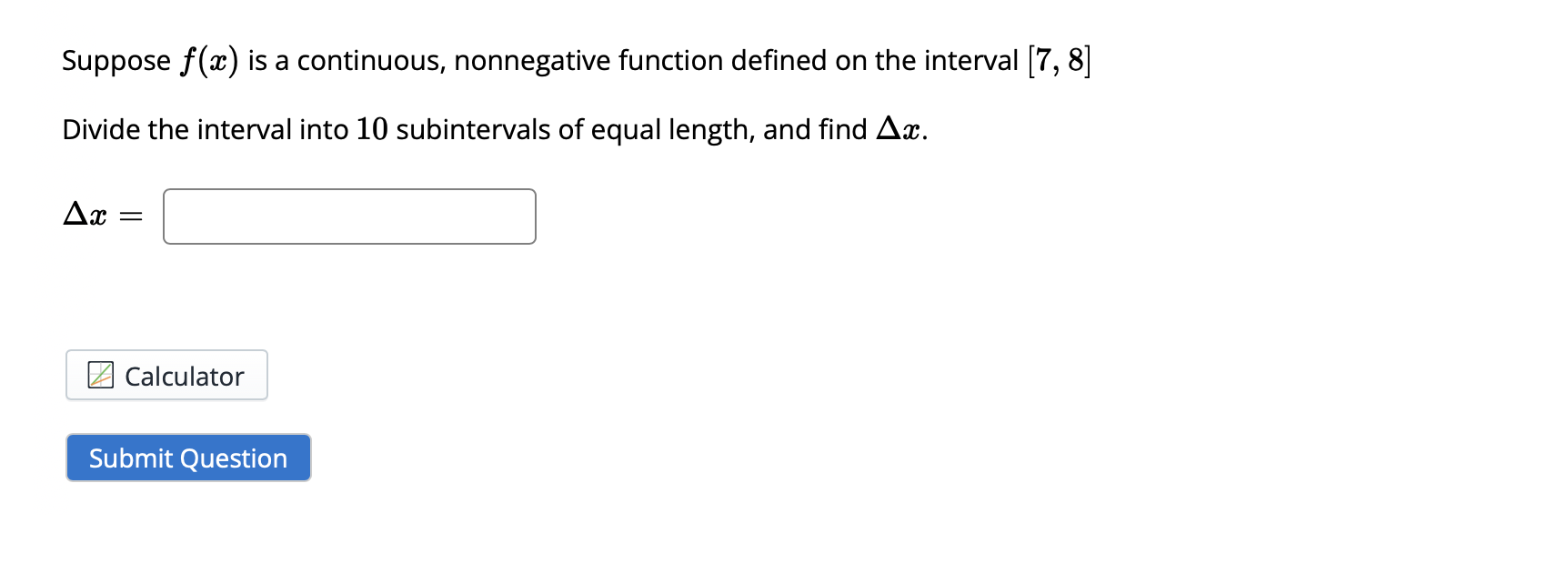Screen dimensions: 1568x584
Task: Open the on-screen calculator
Action: tap(166, 376)
